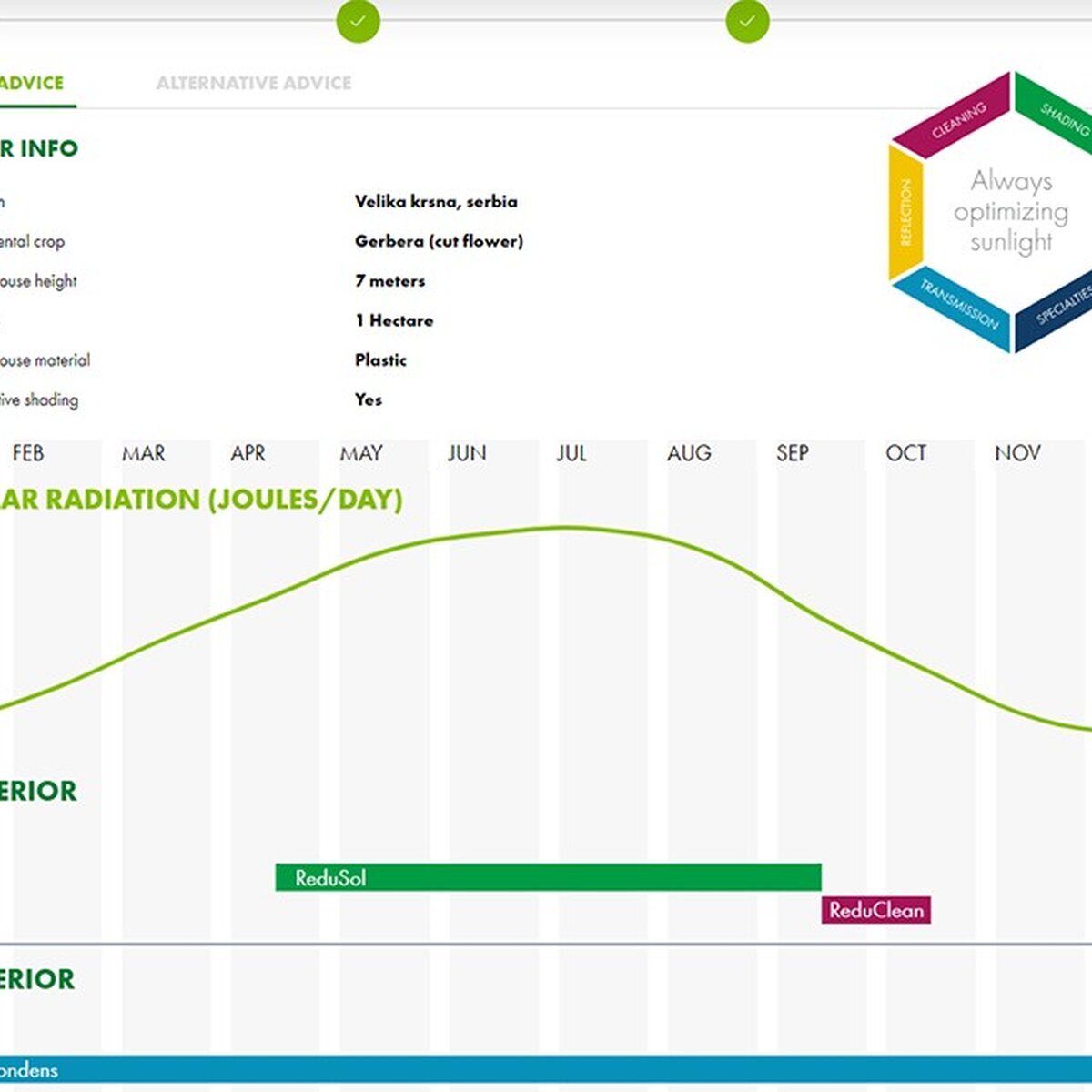Click the first green checkmark step icon
The image size is (1092, 1092).
coord(358,21)
